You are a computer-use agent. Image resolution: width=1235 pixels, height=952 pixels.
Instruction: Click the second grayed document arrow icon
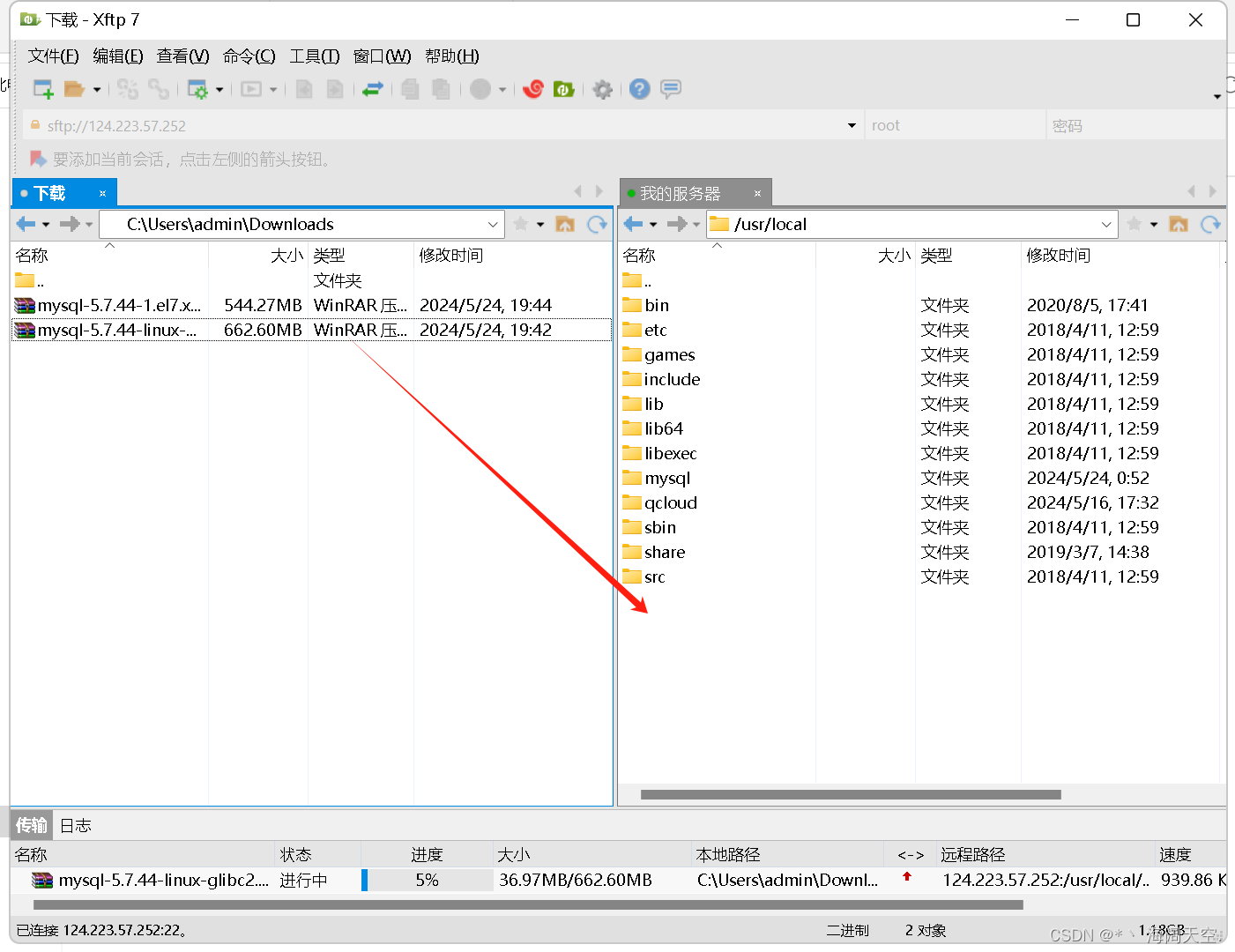pyautogui.click(x=335, y=89)
